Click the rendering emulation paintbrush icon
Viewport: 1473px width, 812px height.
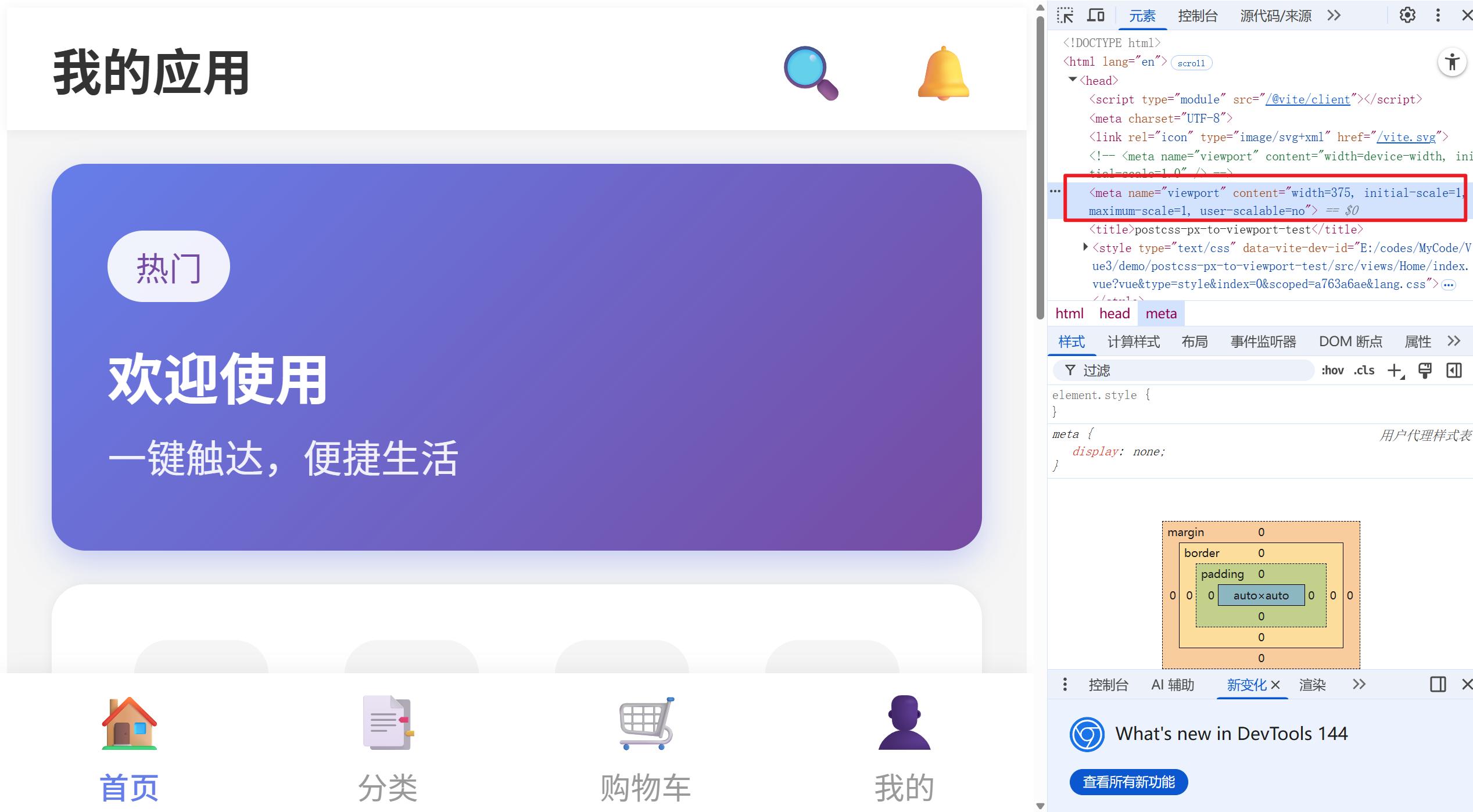[x=1425, y=371]
